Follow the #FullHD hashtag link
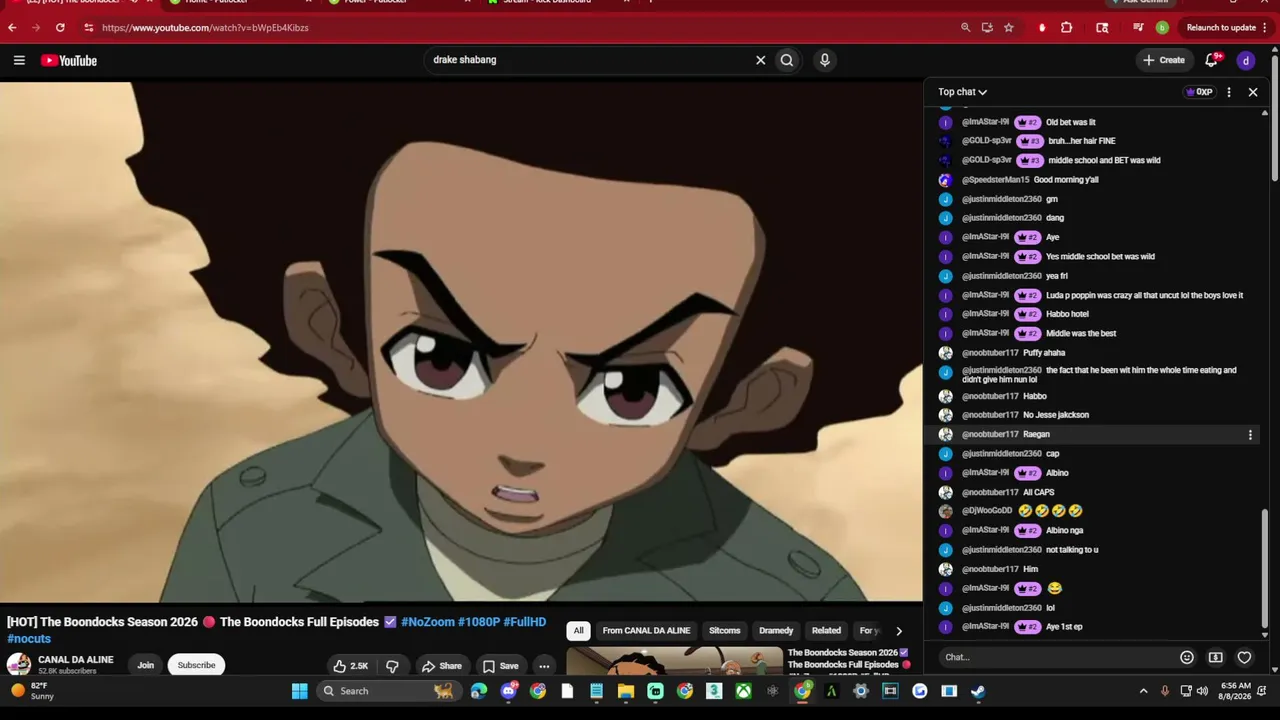Screen dimensions: 1280x720 coord(525,622)
